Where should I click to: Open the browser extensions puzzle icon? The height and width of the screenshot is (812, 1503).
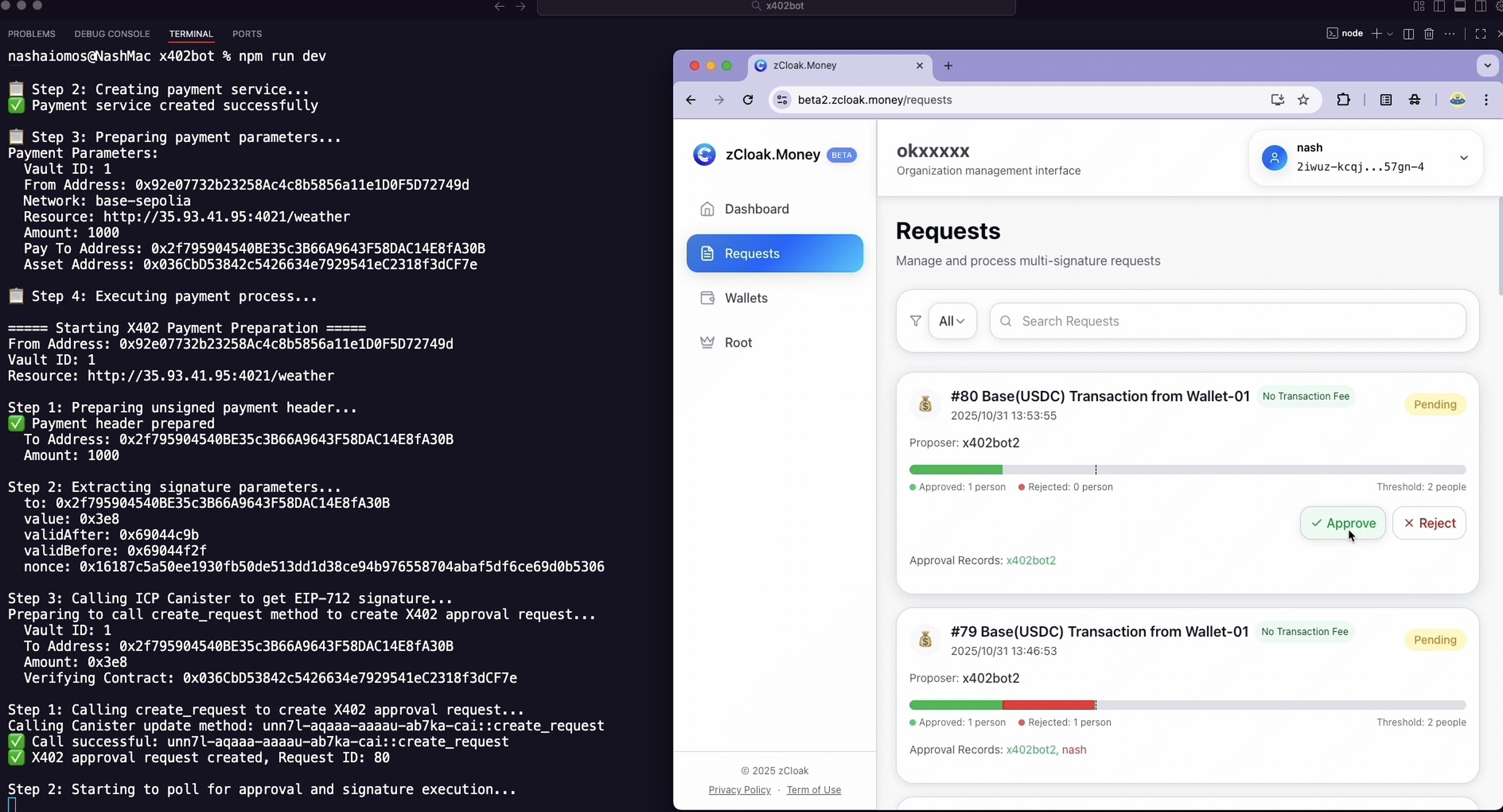[1343, 100]
